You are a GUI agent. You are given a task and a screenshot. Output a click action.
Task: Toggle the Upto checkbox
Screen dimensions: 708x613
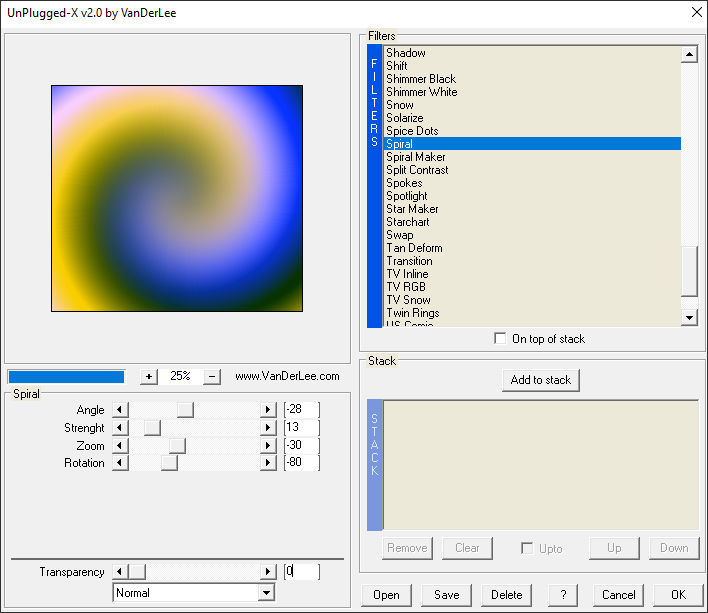pyautogui.click(x=526, y=548)
